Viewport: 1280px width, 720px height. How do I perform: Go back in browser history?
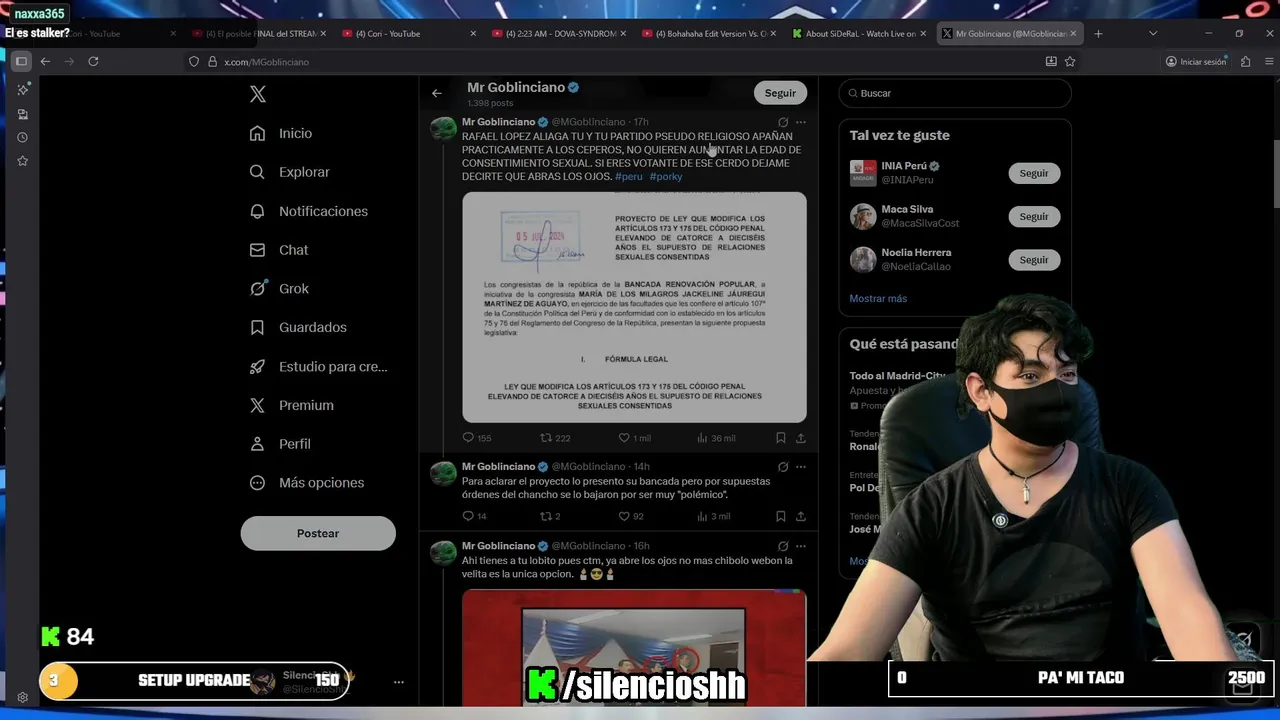tap(45, 61)
